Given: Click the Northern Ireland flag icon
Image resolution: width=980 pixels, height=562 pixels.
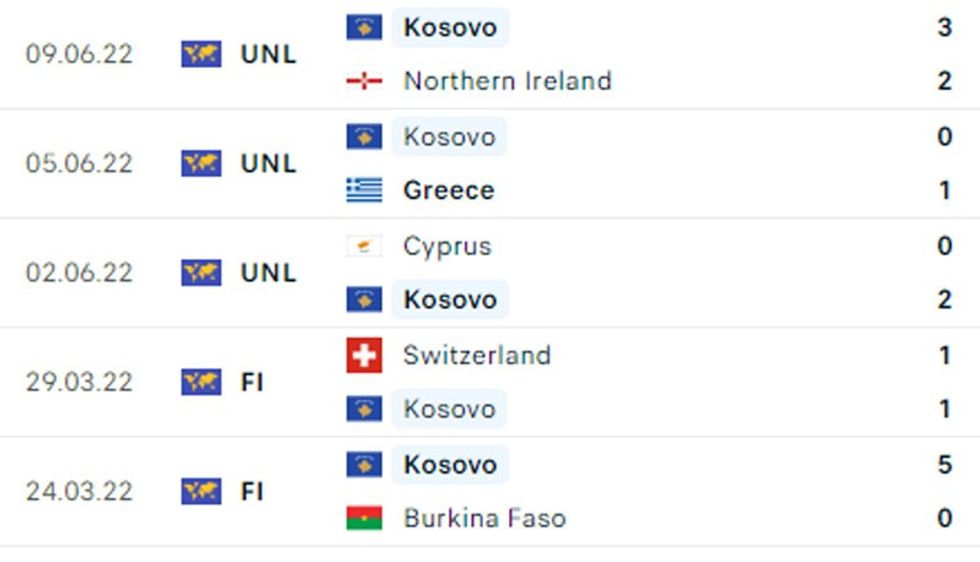Looking at the screenshot, I should (364, 82).
